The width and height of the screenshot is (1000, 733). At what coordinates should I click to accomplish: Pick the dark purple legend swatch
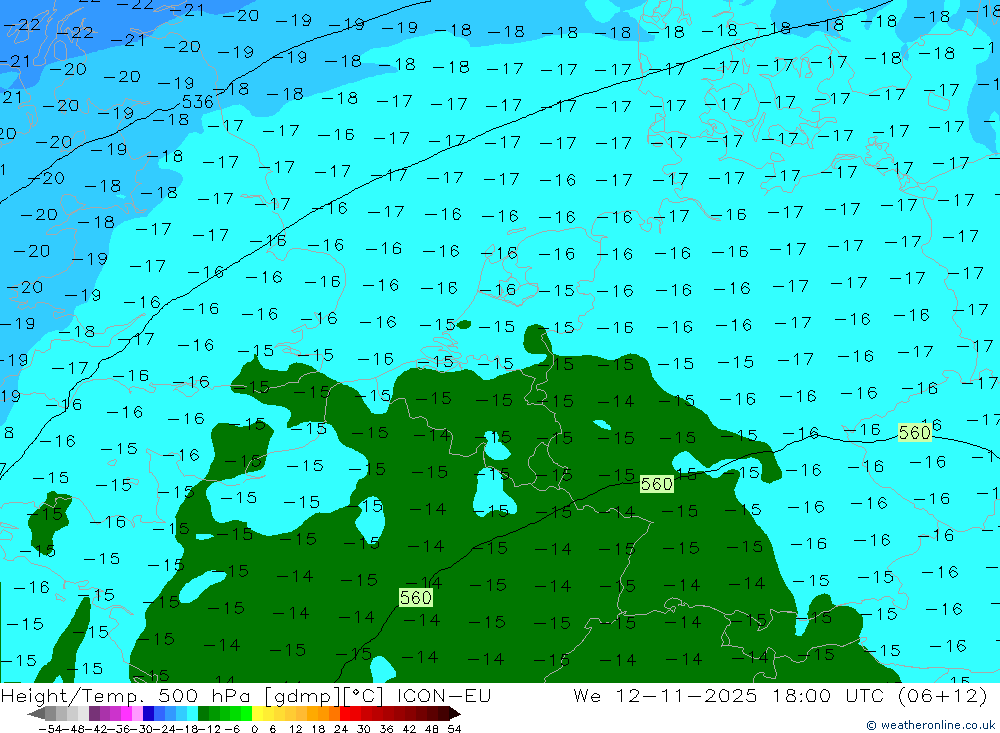(x=94, y=714)
